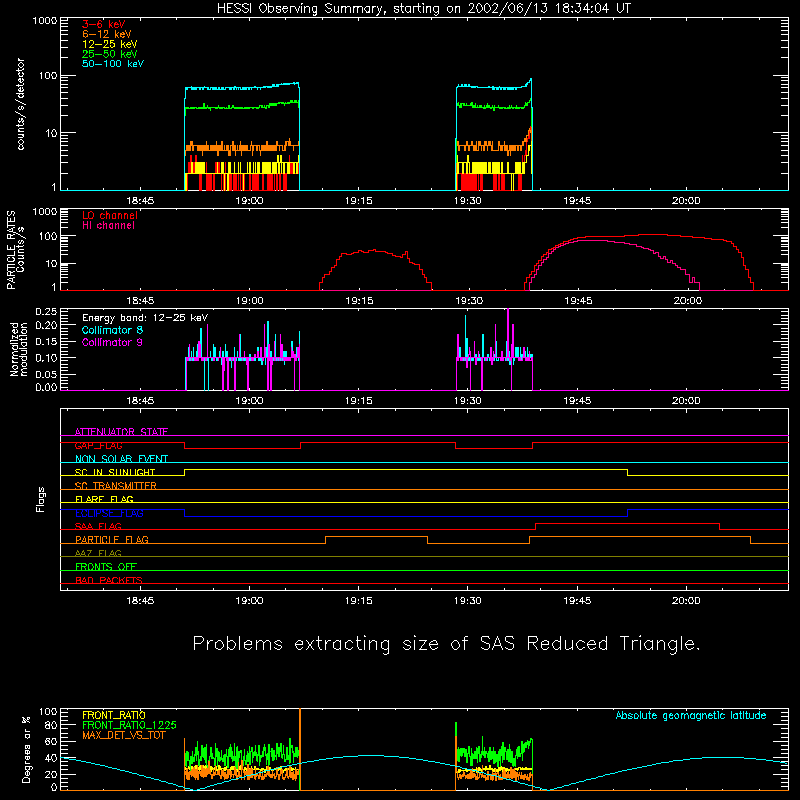Viewport: 800px width, 800px height.
Task: Click the NON_SOLAR_EVENT flag label
Action: pos(121,459)
